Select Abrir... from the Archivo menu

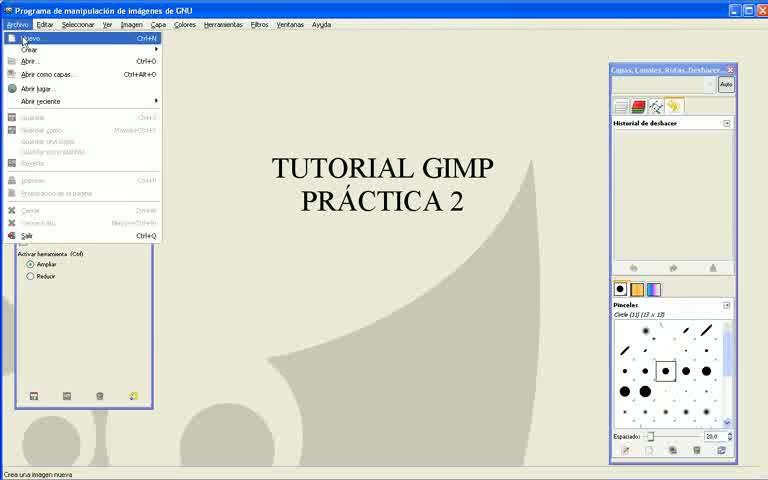click(82, 61)
